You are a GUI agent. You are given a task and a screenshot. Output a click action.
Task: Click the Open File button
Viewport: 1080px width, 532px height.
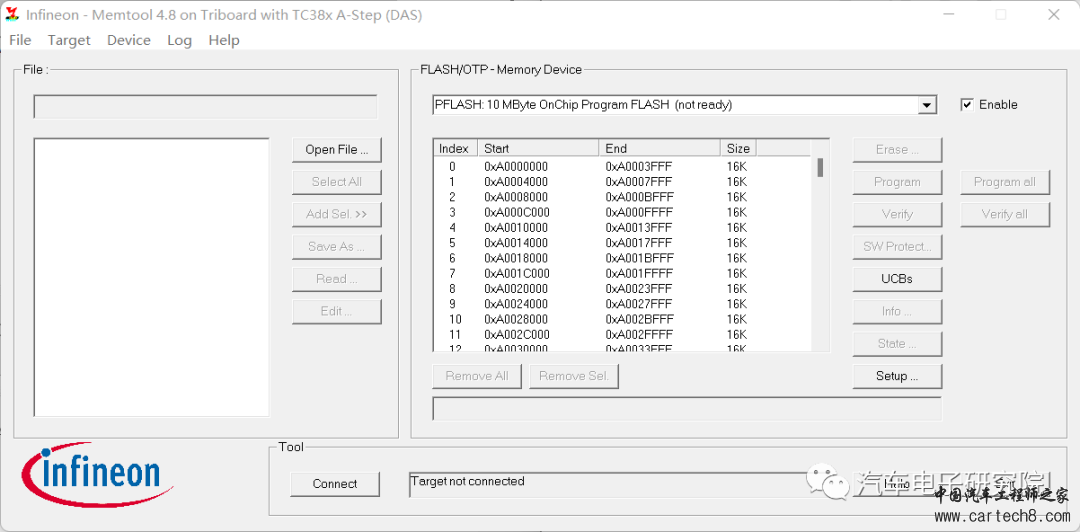pos(336,150)
